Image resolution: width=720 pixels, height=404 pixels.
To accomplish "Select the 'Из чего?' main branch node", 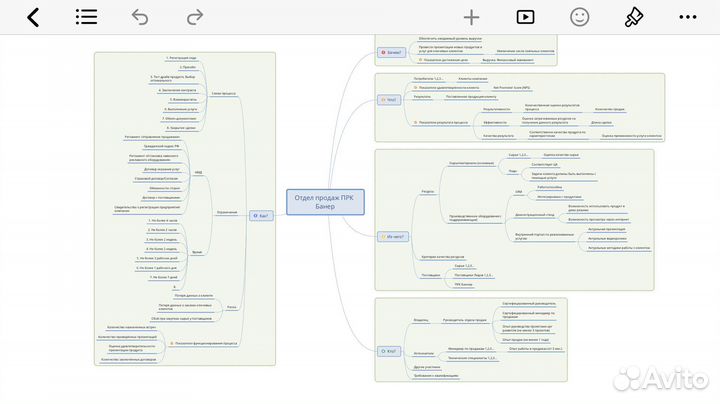I will click(x=393, y=237).
